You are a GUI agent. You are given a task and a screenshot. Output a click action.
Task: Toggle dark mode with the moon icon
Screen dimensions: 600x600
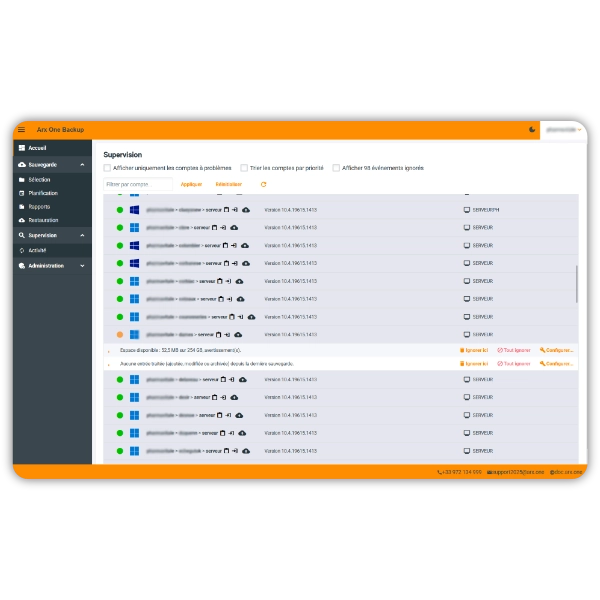[531, 130]
